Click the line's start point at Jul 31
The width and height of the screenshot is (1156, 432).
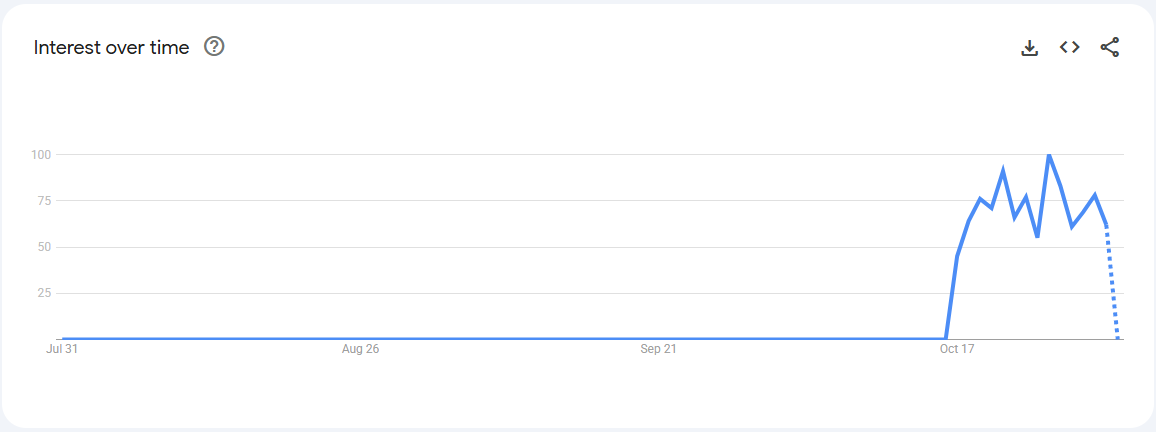tap(63, 339)
